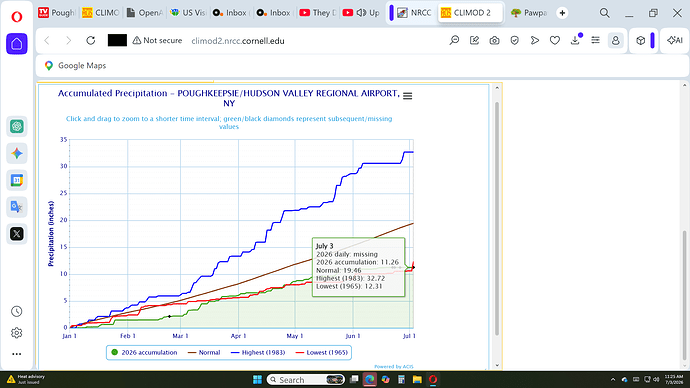Switch to the first CLIMO tab
This screenshot has width=690, height=388.
point(100,13)
